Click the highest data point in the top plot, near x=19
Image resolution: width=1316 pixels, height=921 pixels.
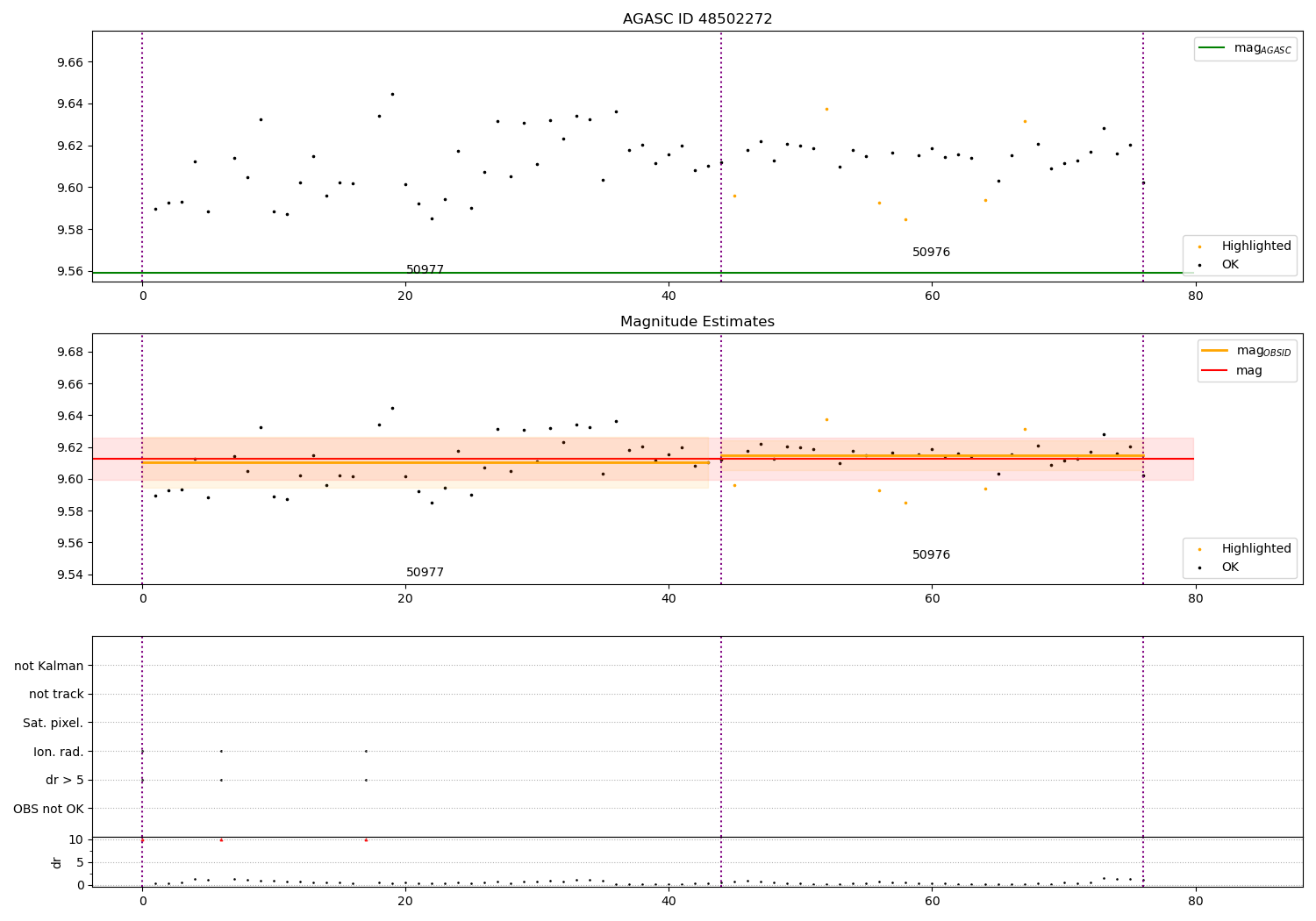click(x=392, y=94)
